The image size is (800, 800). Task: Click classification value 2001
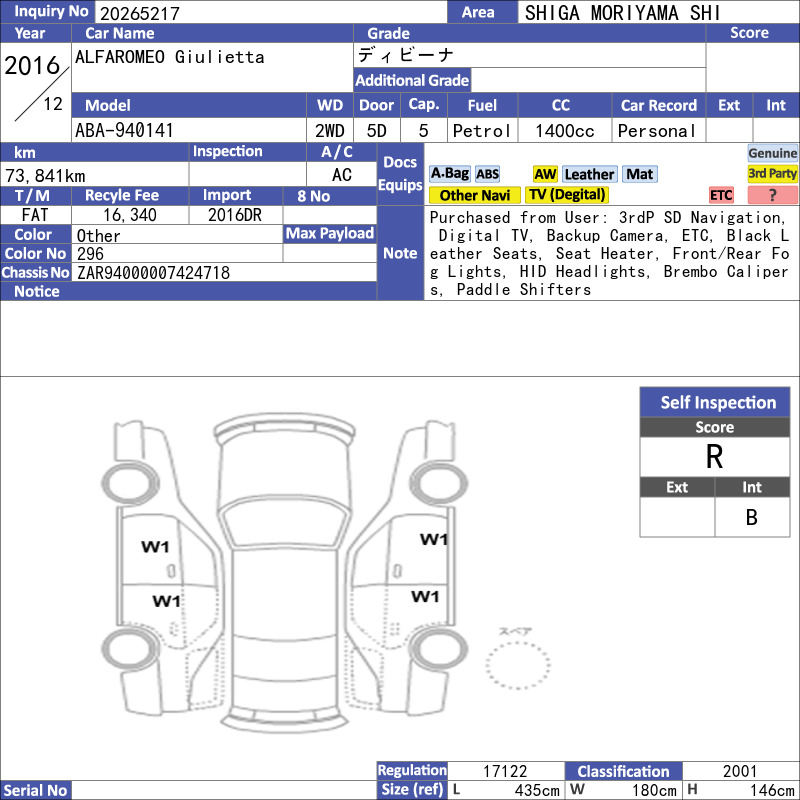pos(740,771)
